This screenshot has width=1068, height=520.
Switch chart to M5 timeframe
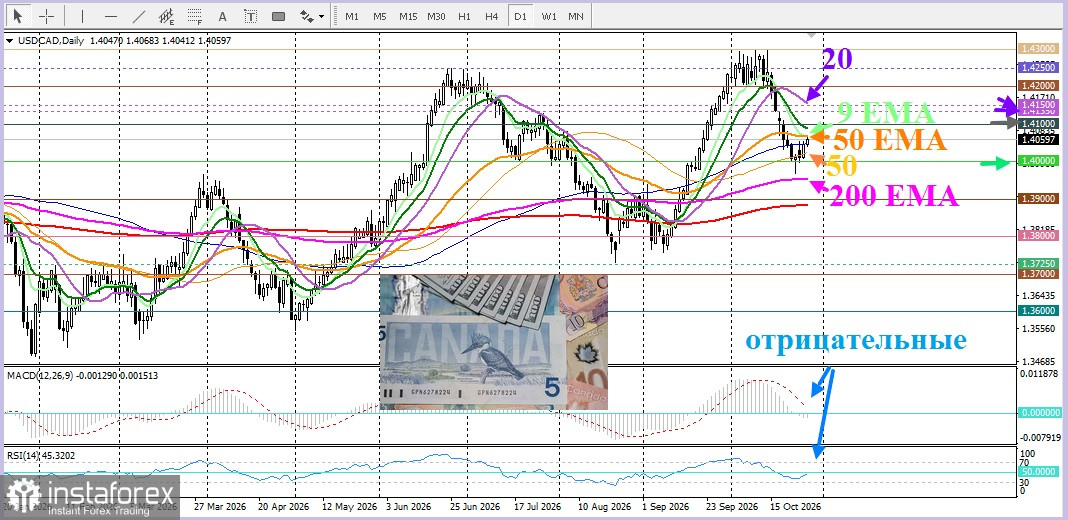click(x=379, y=16)
